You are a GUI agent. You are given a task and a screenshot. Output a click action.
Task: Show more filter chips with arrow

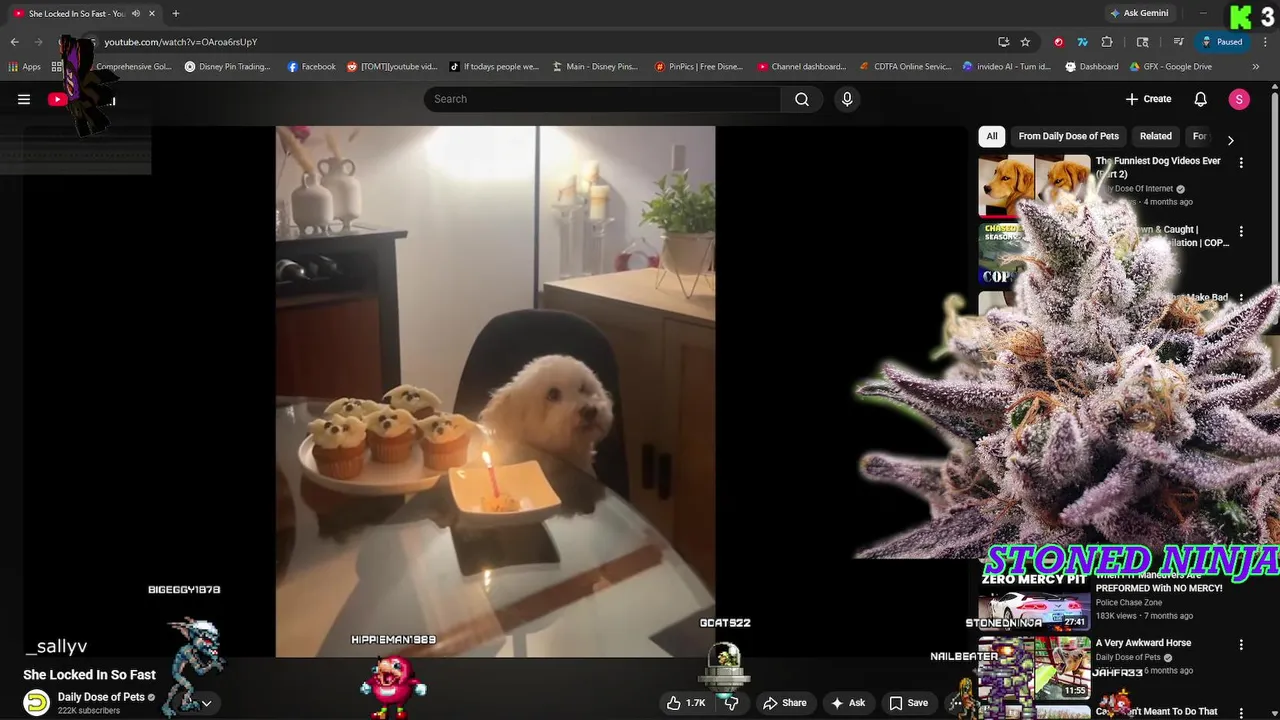[1230, 140]
